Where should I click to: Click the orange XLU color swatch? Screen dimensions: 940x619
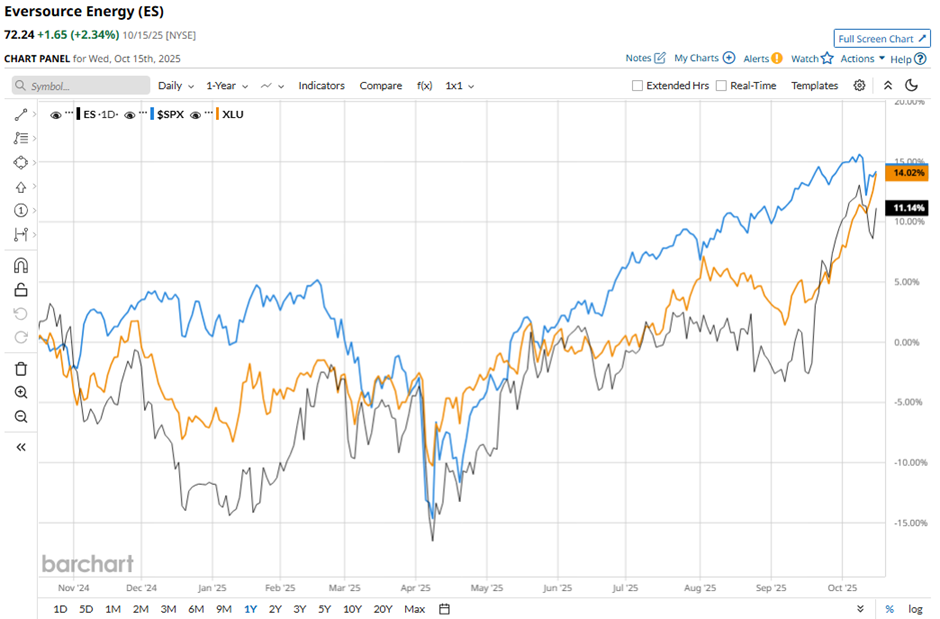pos(217,114)
